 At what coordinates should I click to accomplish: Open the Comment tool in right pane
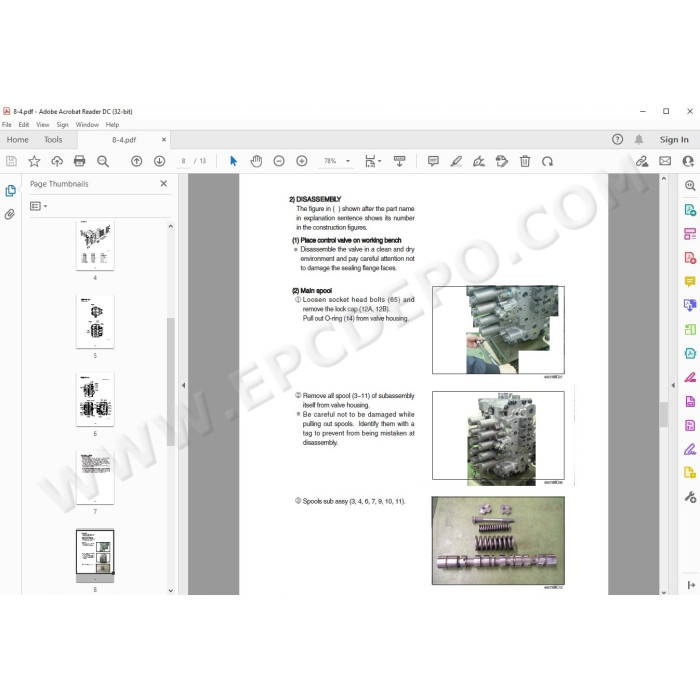690,281
